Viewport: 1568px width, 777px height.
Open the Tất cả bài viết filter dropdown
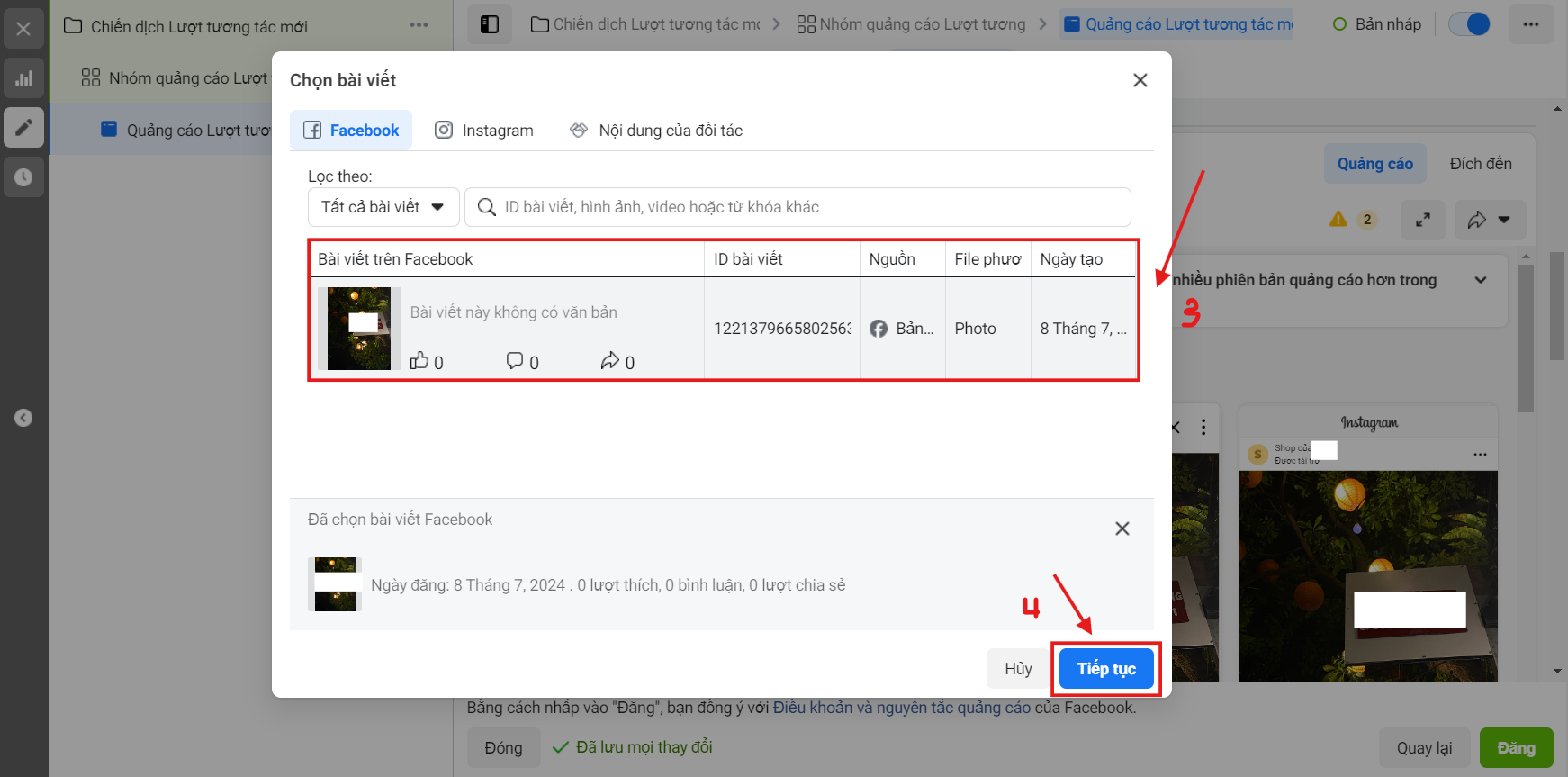click(x=383, y=207)
